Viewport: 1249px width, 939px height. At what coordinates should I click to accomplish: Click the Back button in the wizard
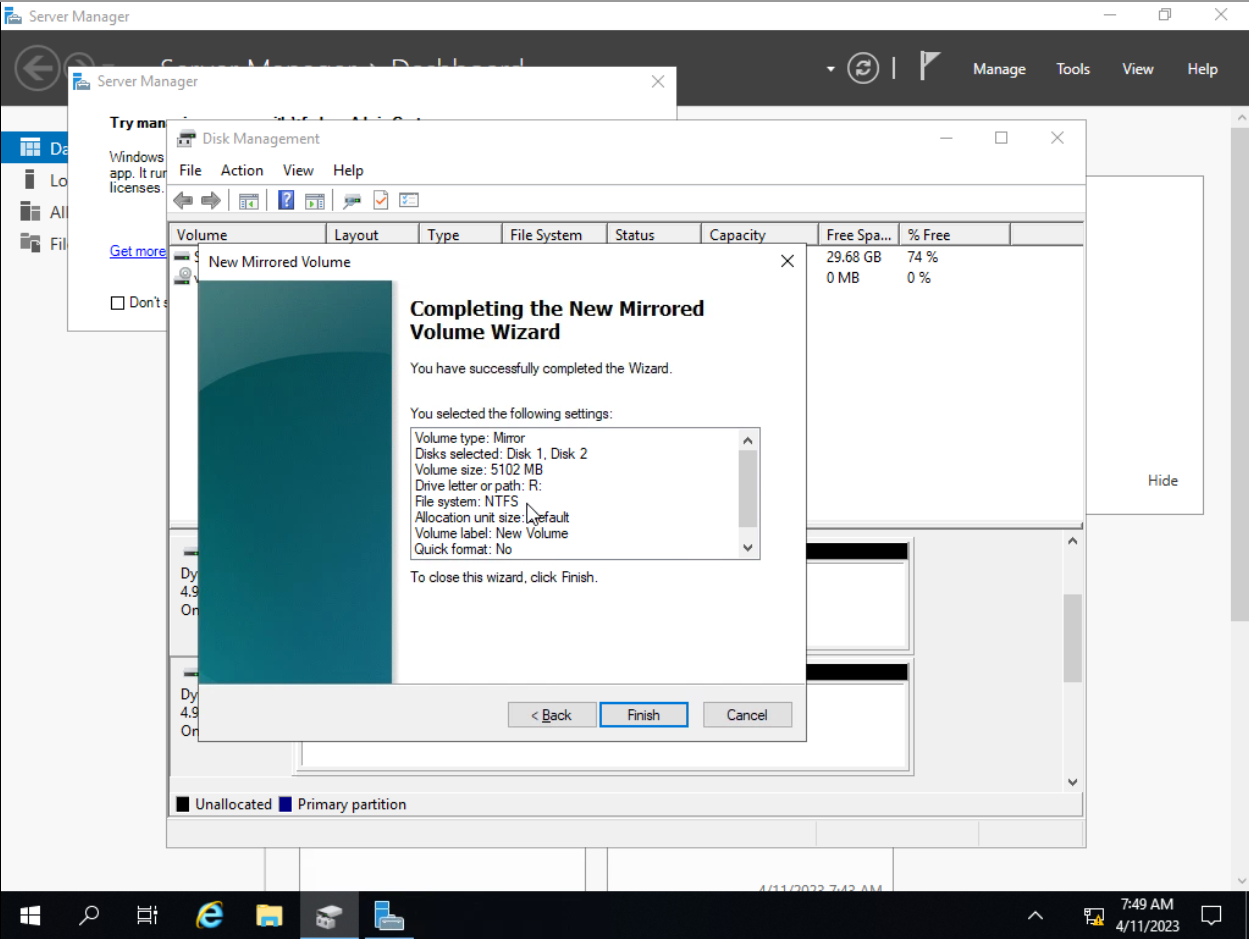(552, 715)
